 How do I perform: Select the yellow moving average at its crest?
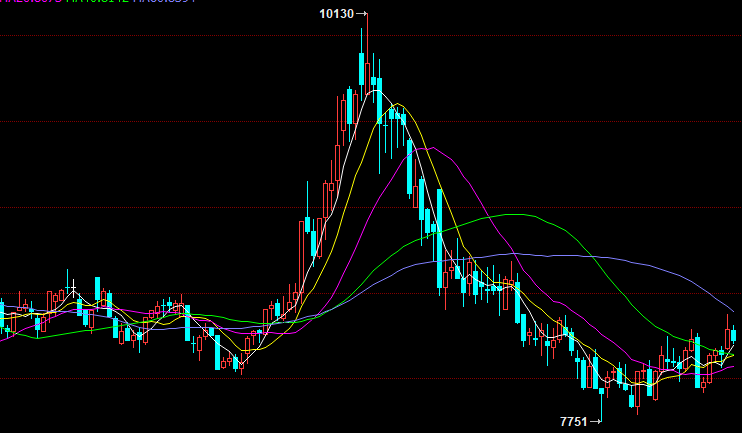[399, 104]
